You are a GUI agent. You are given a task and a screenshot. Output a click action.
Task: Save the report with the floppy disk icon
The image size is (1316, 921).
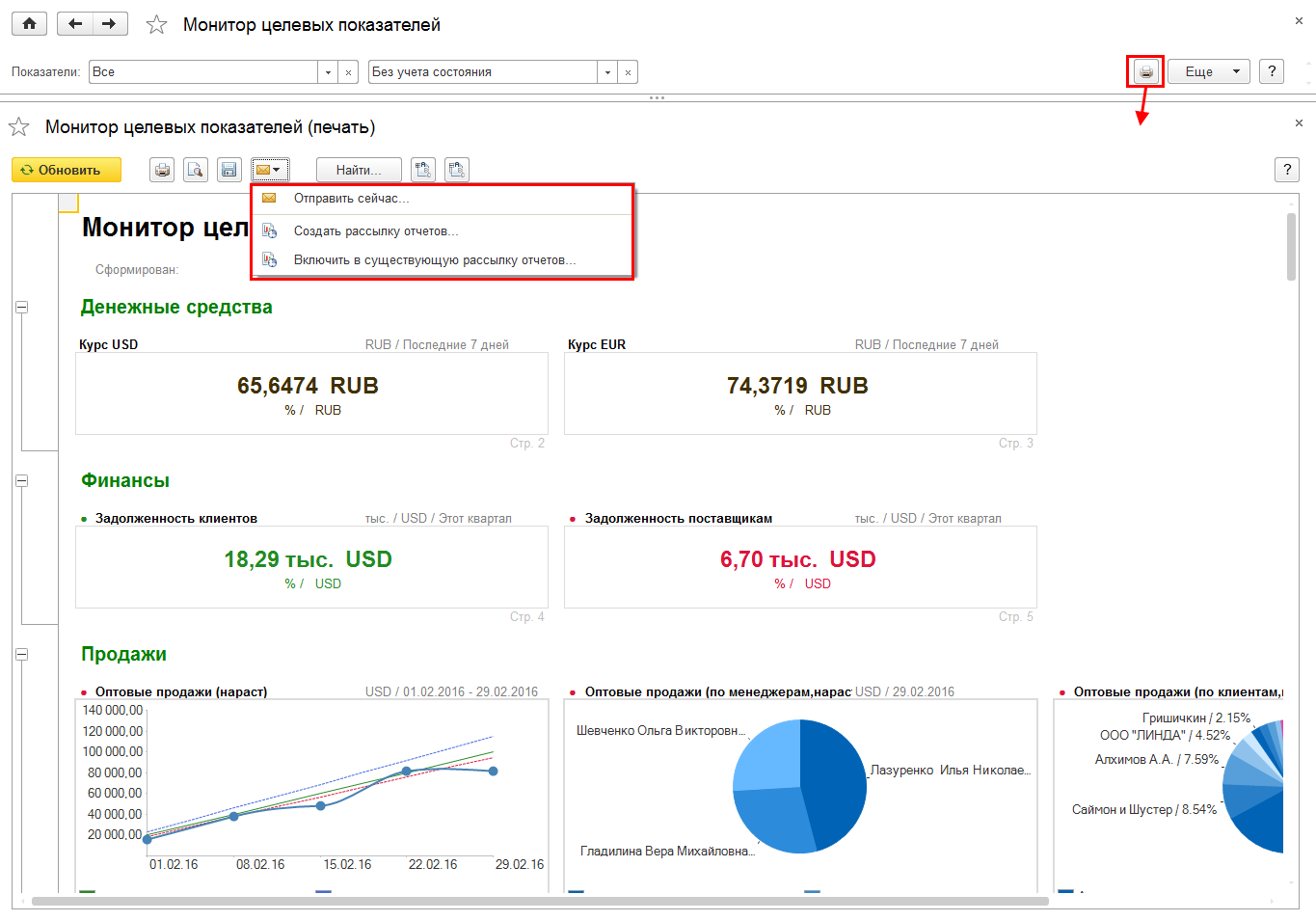pos(228,170)
